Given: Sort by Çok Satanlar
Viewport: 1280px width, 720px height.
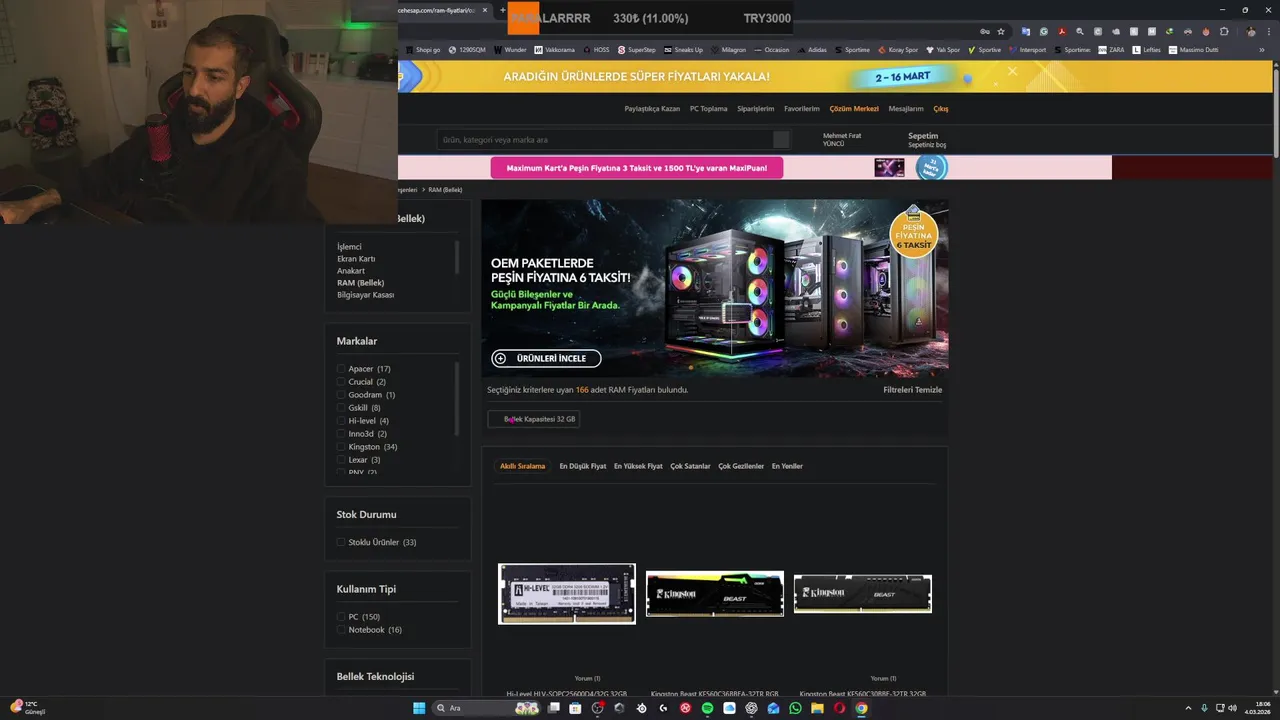Looking at the screenshot, I should [x=690, y=466].
